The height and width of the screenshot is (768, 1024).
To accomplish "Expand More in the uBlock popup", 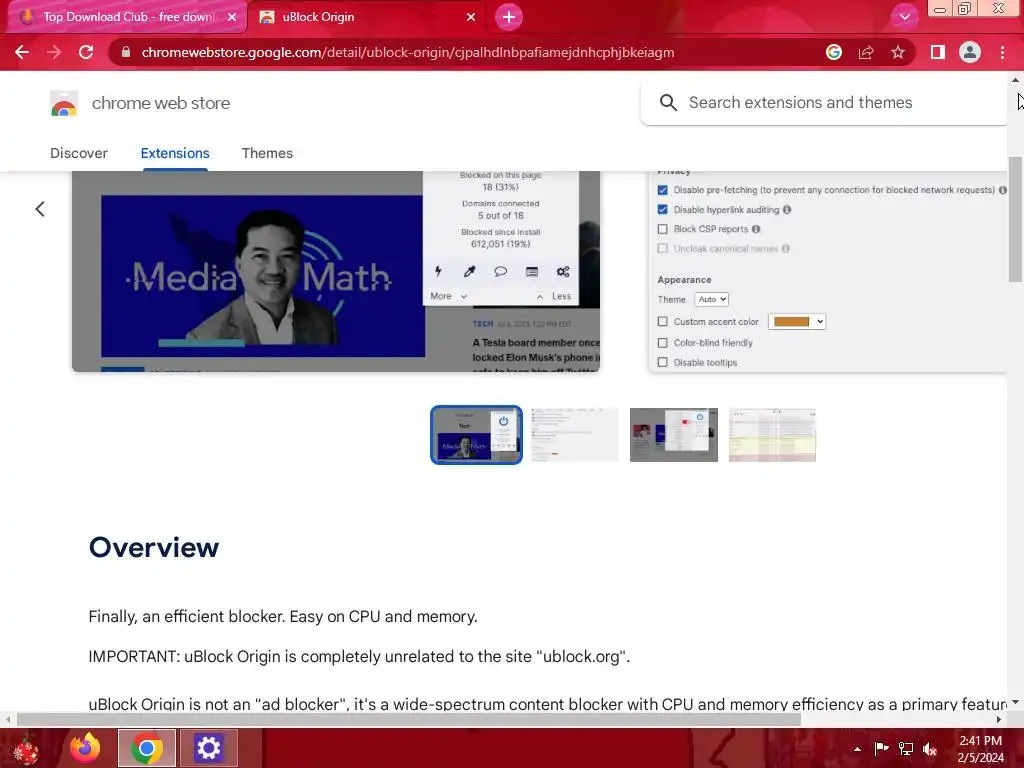I will [x=448, y=296].
